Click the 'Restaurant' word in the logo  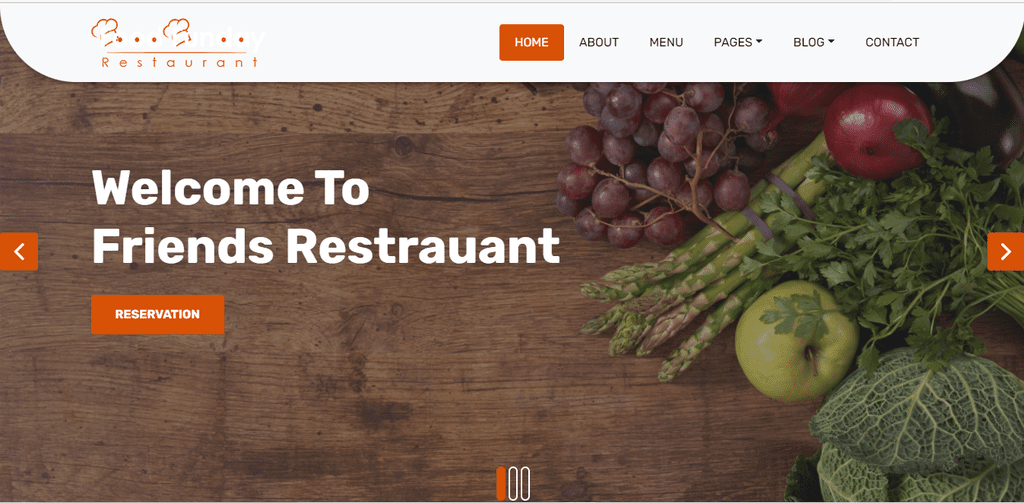(x=180, y=63)
